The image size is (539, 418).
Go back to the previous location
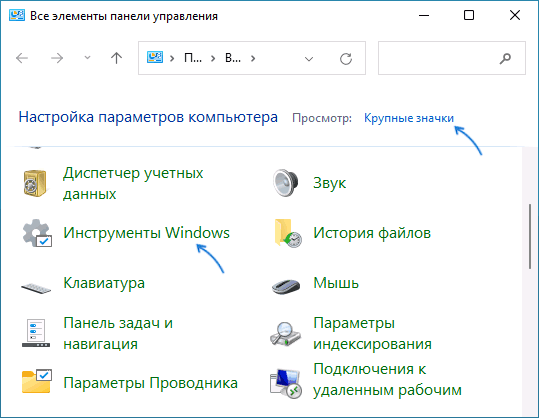22,58
